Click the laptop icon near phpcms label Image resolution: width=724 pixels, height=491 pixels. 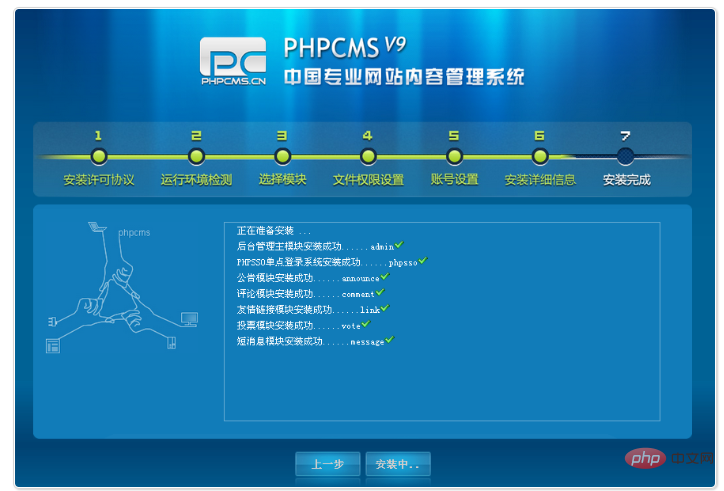97,226
